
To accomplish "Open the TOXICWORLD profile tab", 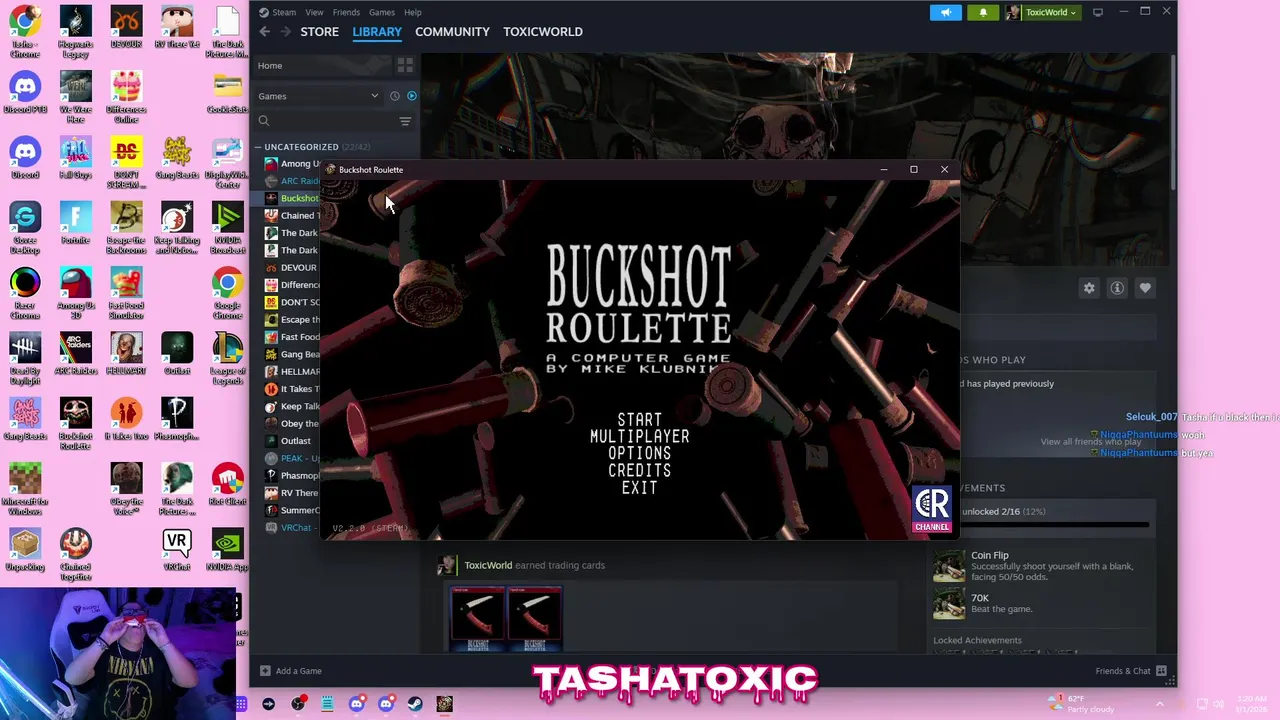I will click(x=543, y=32).
